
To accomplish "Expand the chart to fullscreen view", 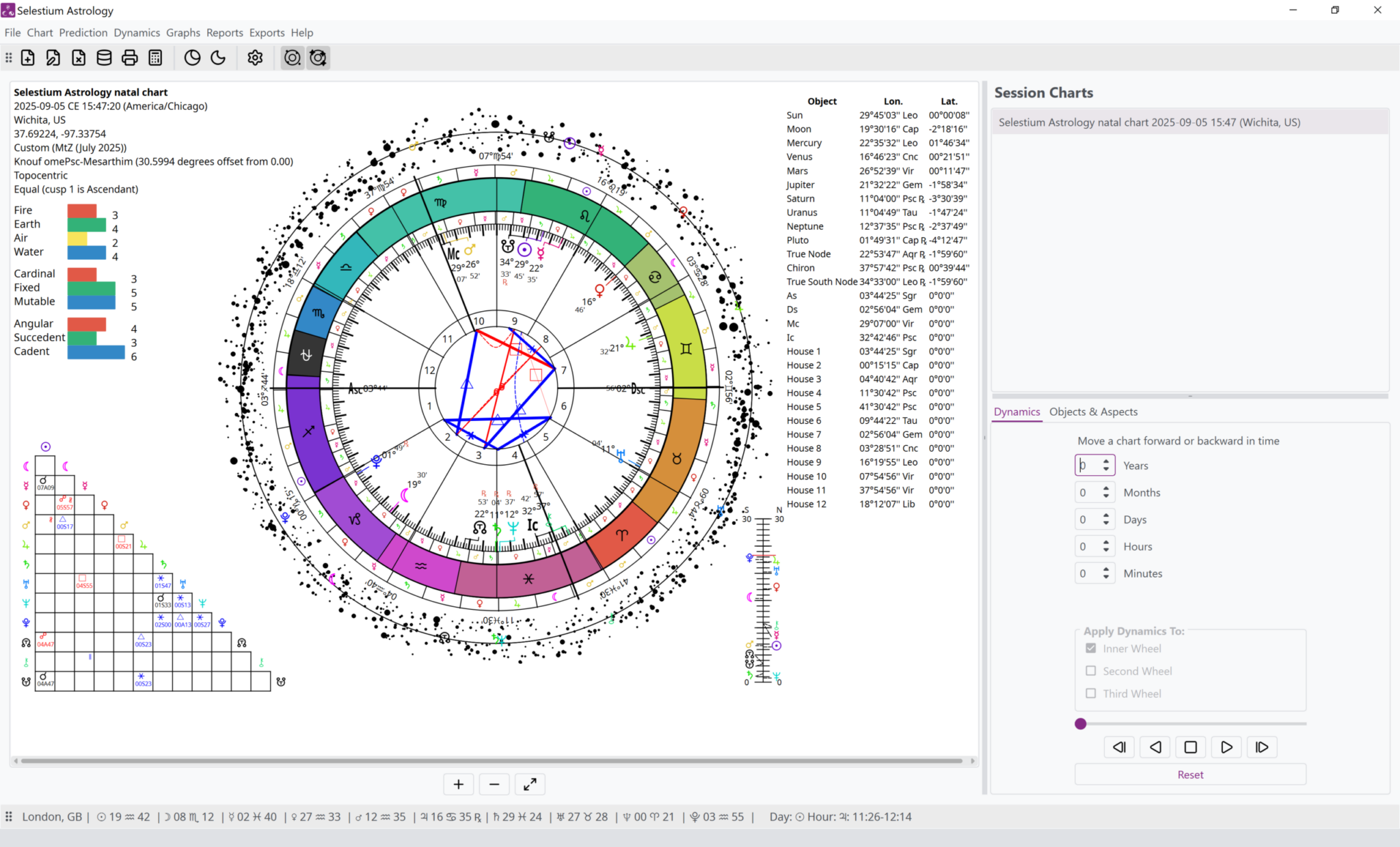I will coord(530,784).
